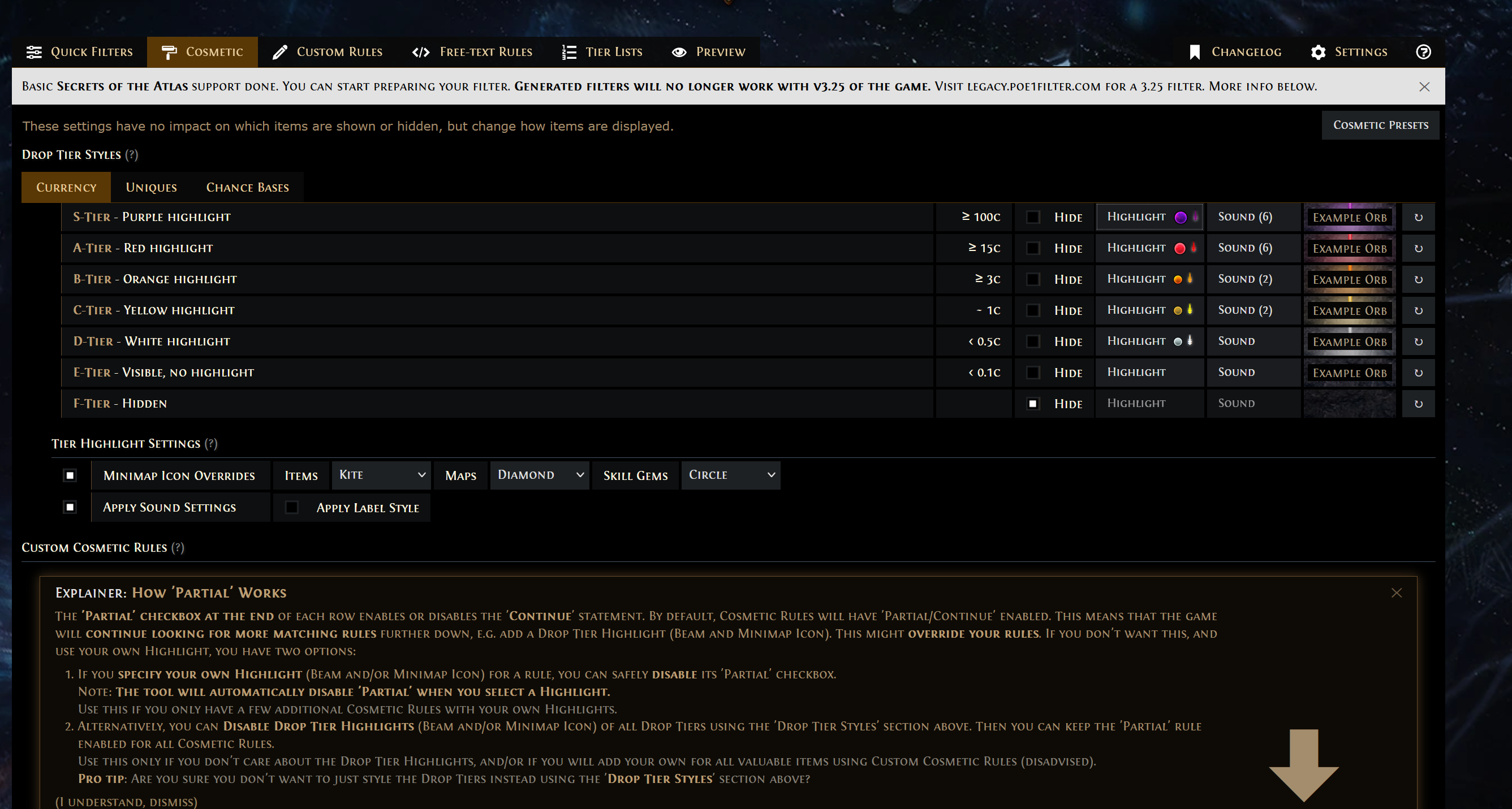Open A-Tier Sound (6) selector
Image resolution: width=1512 pixels, height=809 pixels.
pos(1253,249)
